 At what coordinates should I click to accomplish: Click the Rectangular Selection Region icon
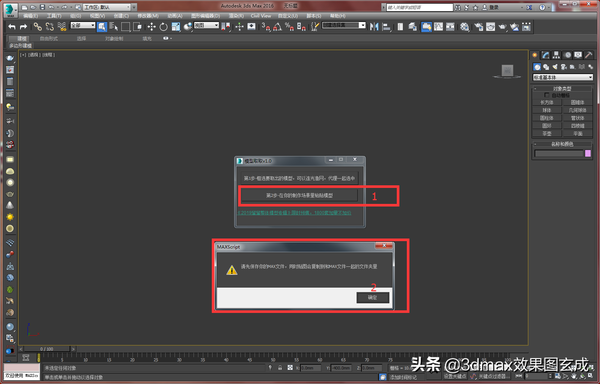click(x=126, y=27)
